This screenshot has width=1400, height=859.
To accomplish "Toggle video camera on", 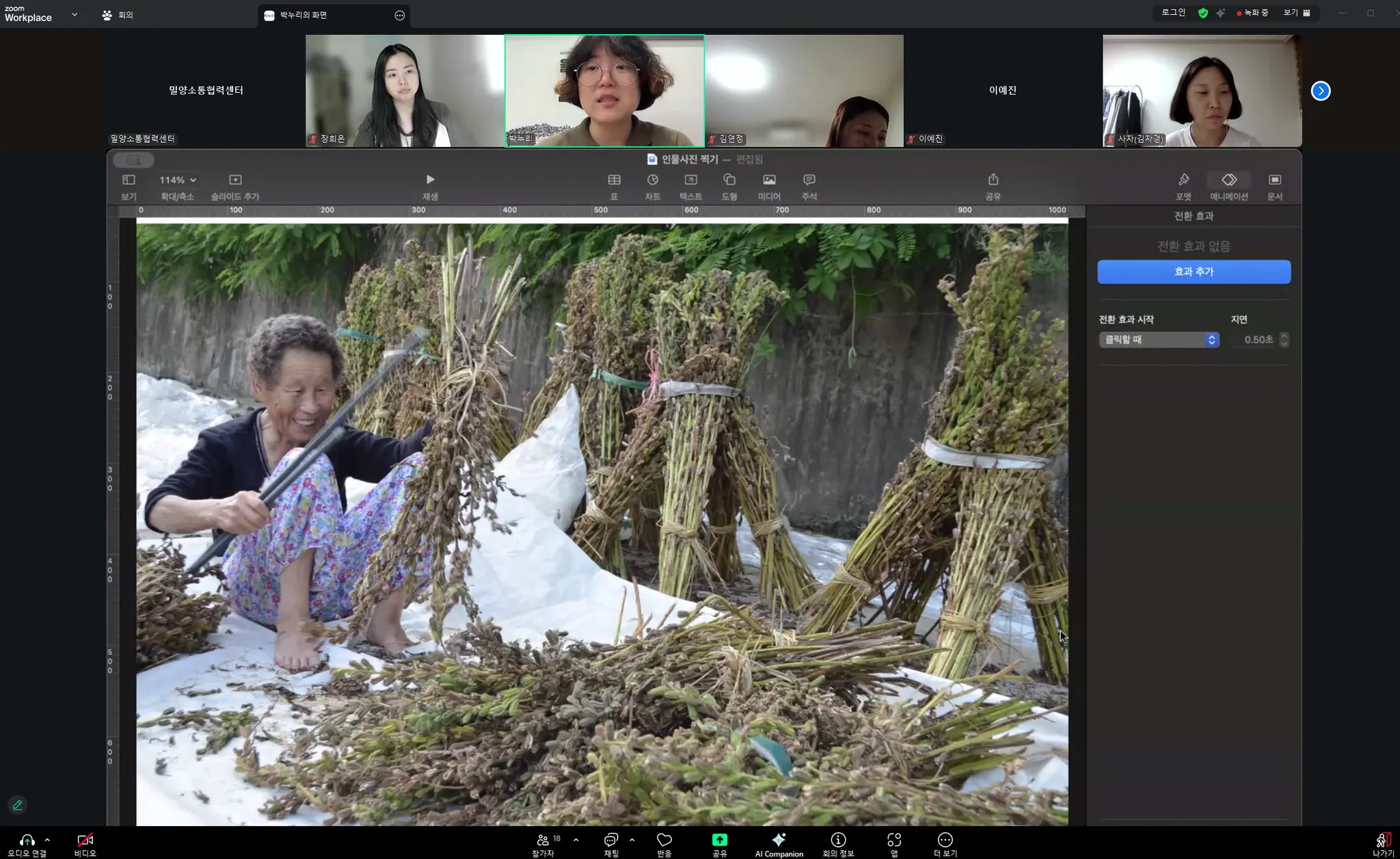I will (x=85, y=841).
